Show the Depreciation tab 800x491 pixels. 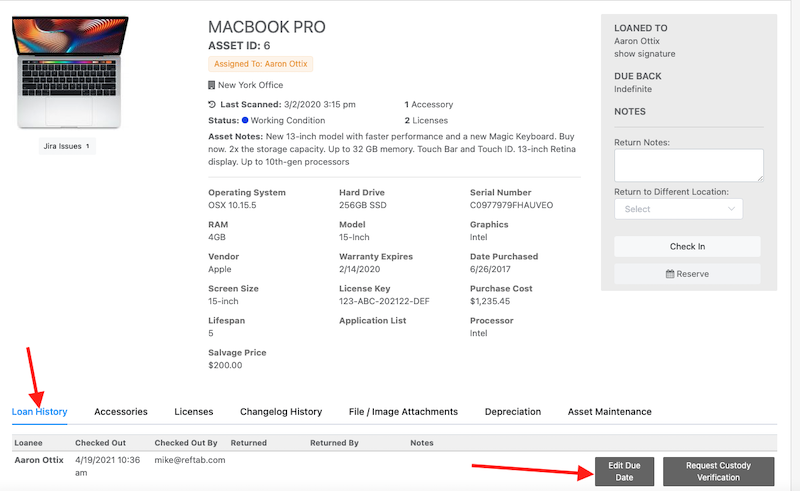pyautogui.click(x=513, y=411)
